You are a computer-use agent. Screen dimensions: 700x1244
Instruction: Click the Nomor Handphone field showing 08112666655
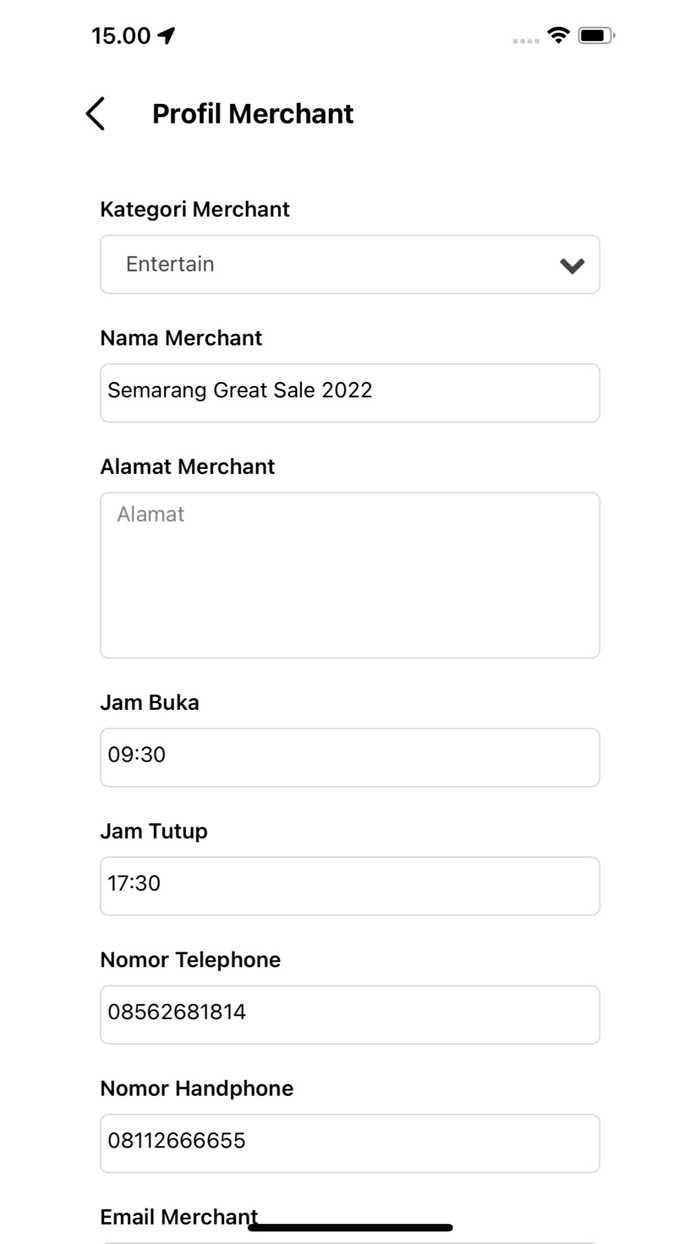click(349, 1142)
